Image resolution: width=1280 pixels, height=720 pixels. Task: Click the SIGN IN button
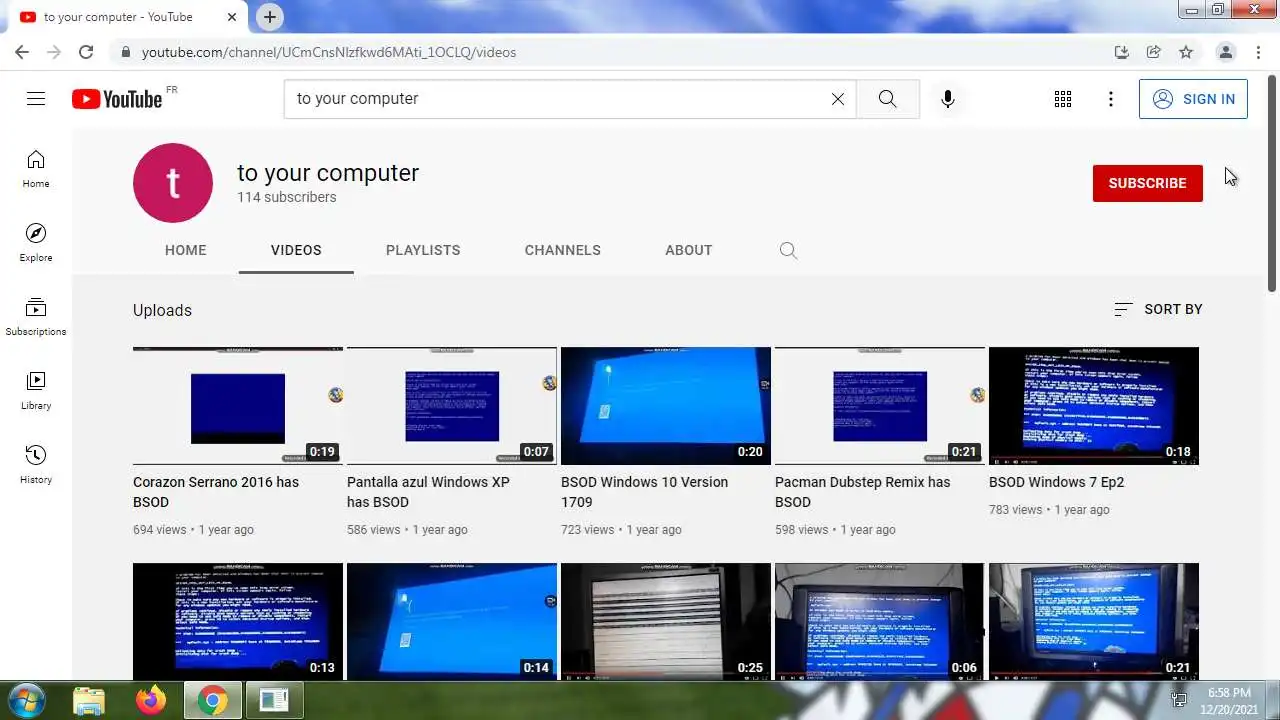click(x=1193, y=99)
